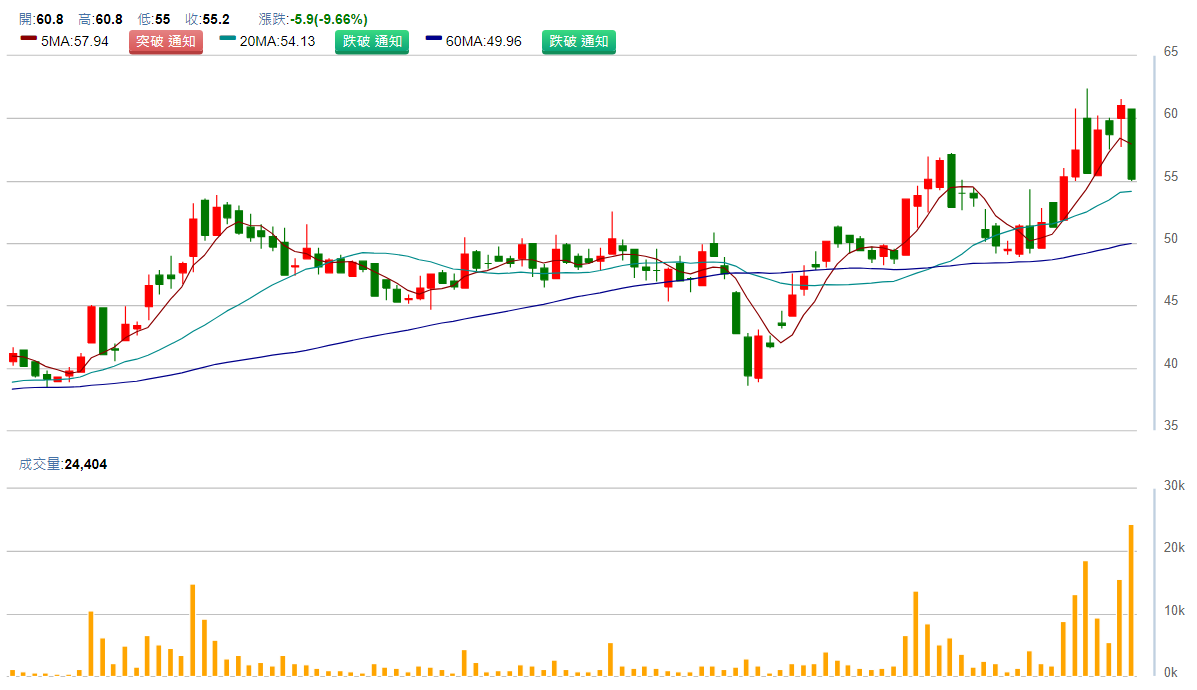Click the navy 60MA line swatch
1197x690 pixels.
click(x=434, y=38)
